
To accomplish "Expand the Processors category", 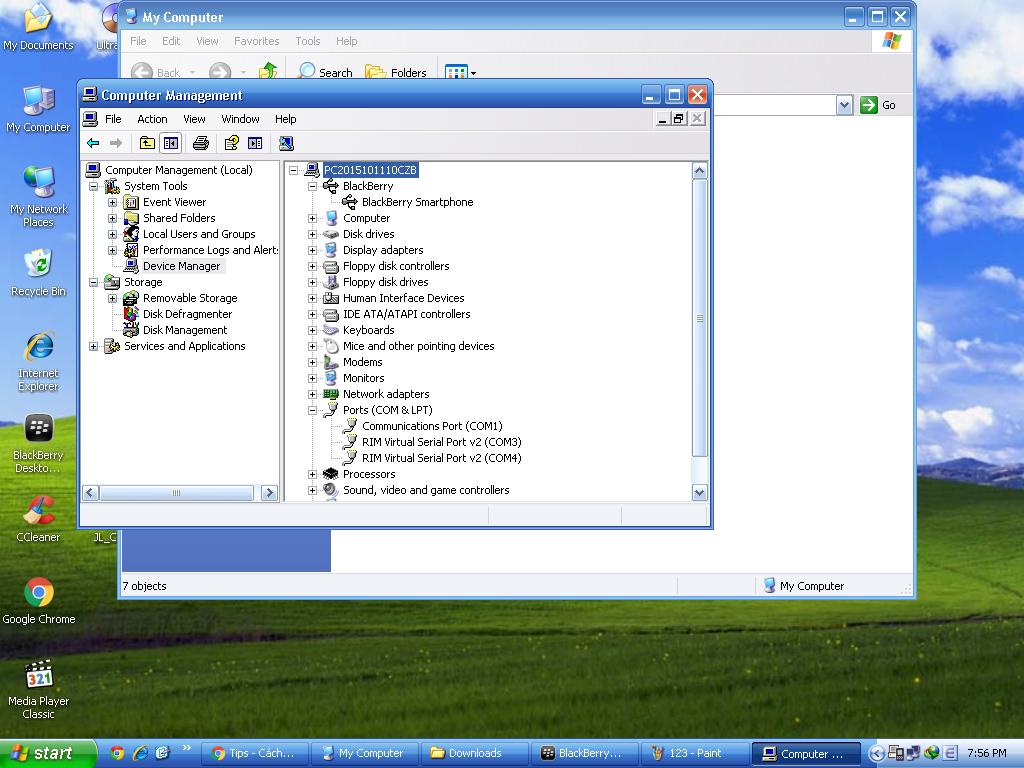I will (x=312, y=474).
